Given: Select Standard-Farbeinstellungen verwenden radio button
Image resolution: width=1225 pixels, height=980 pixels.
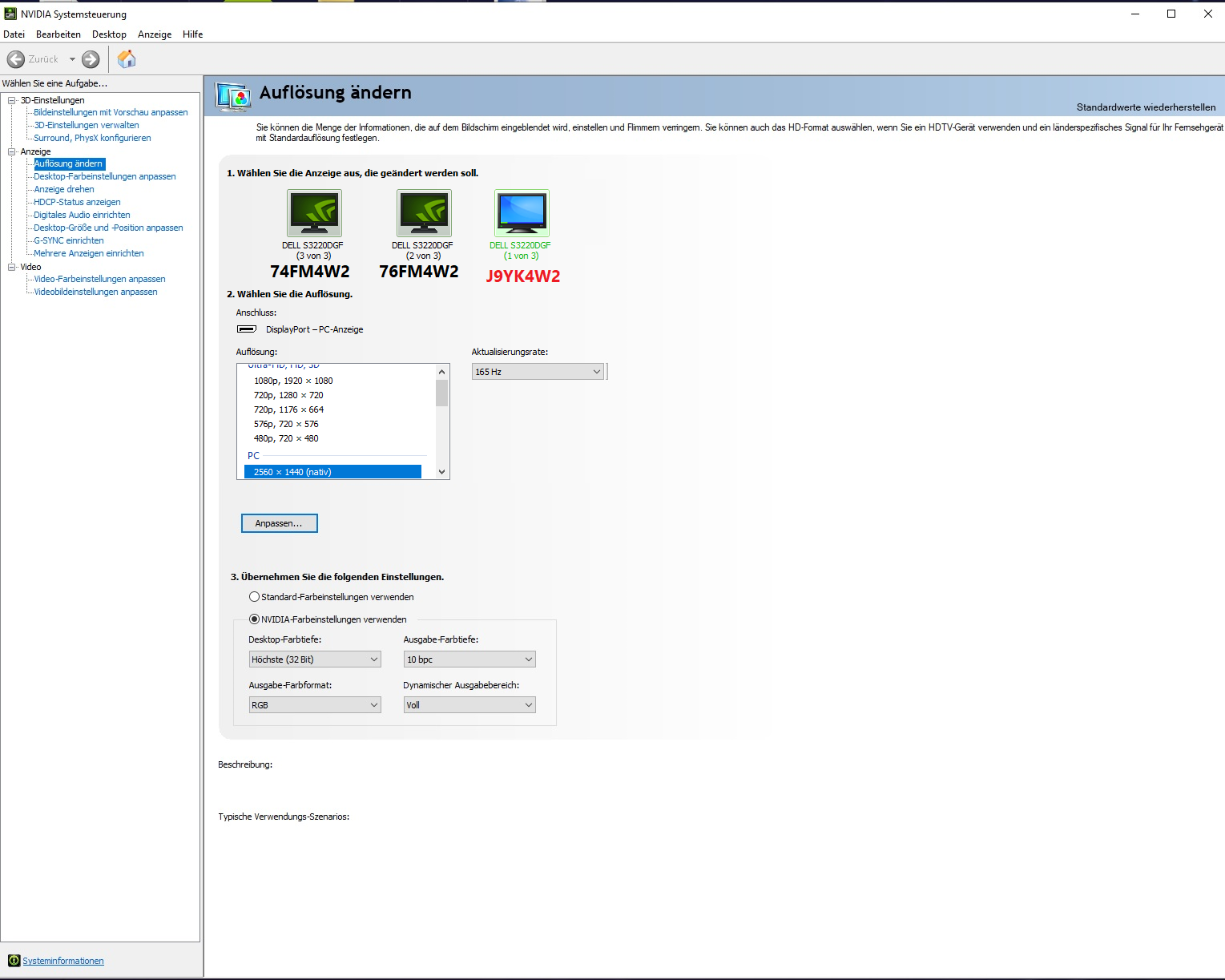Looking at the screenshot, I should [x=254, y=597].
